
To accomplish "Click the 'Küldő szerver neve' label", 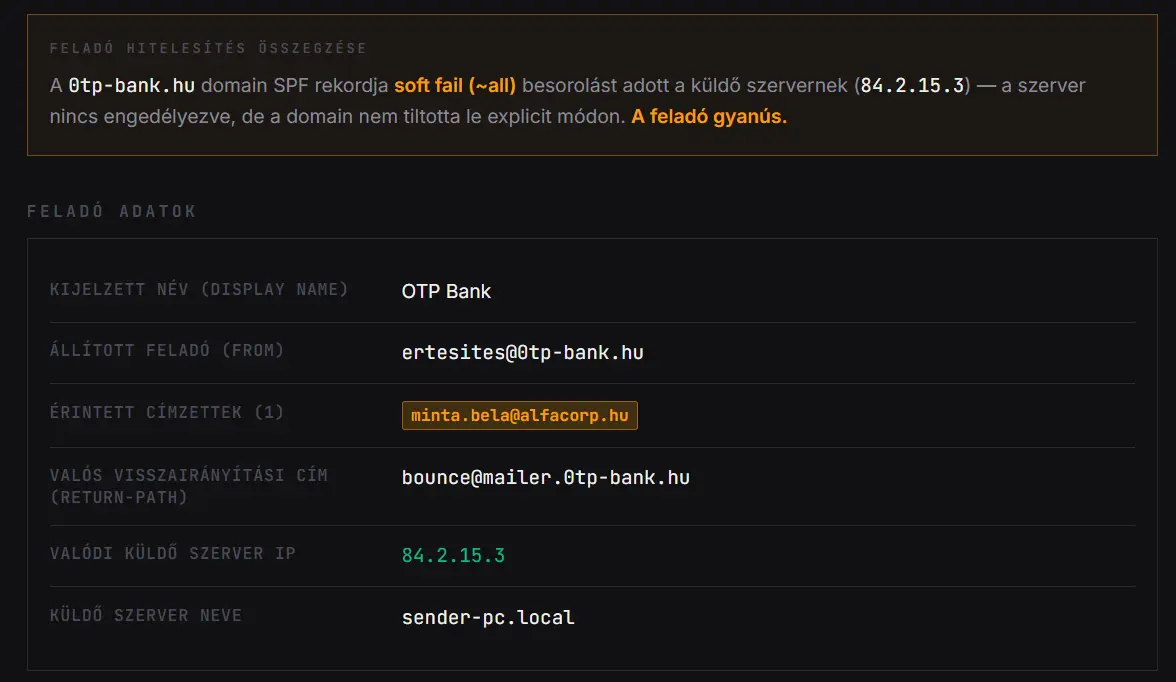I will pyautogui.click(x=146, y=615).
